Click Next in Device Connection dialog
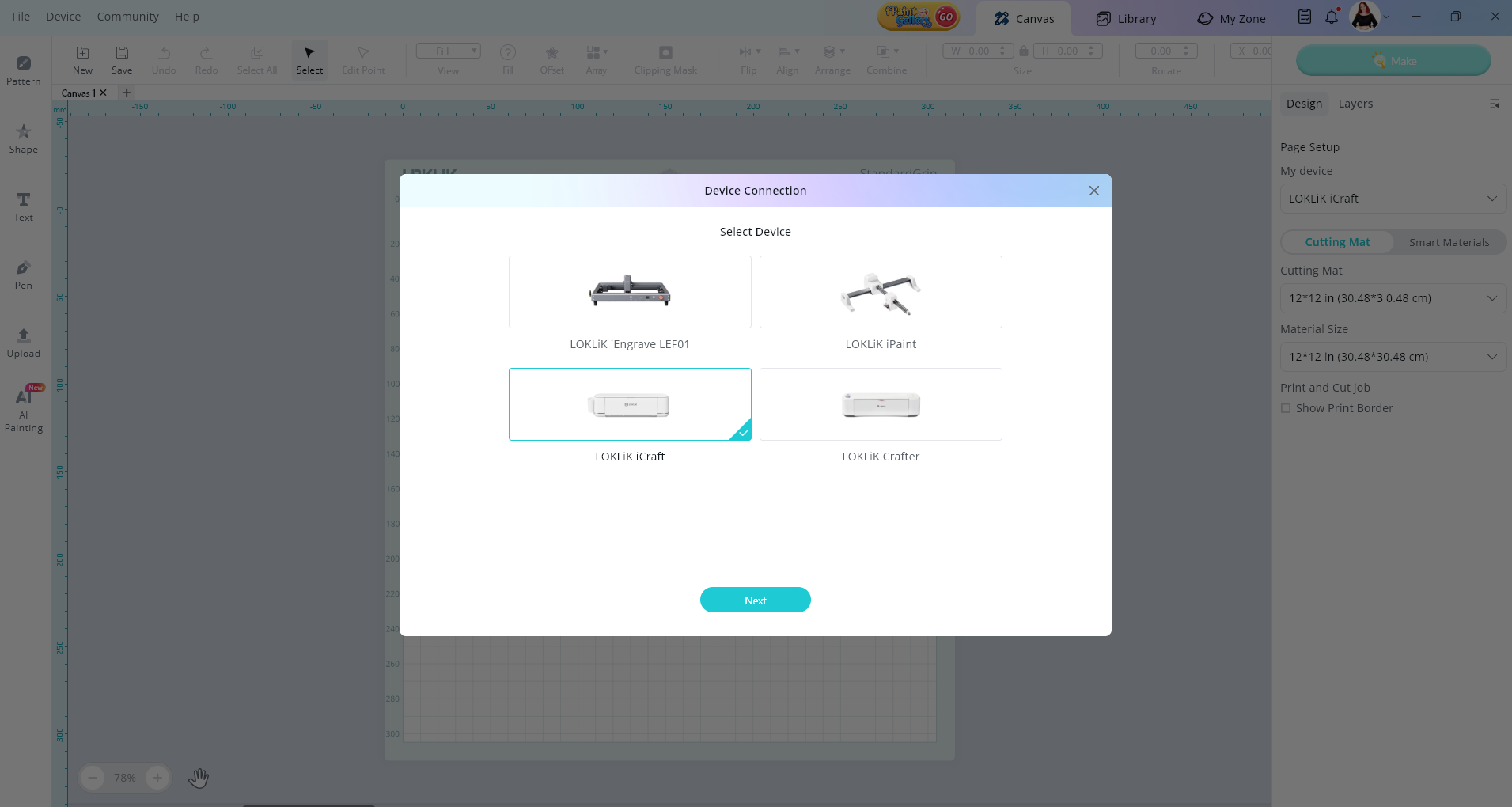 (x=755, y=601)
